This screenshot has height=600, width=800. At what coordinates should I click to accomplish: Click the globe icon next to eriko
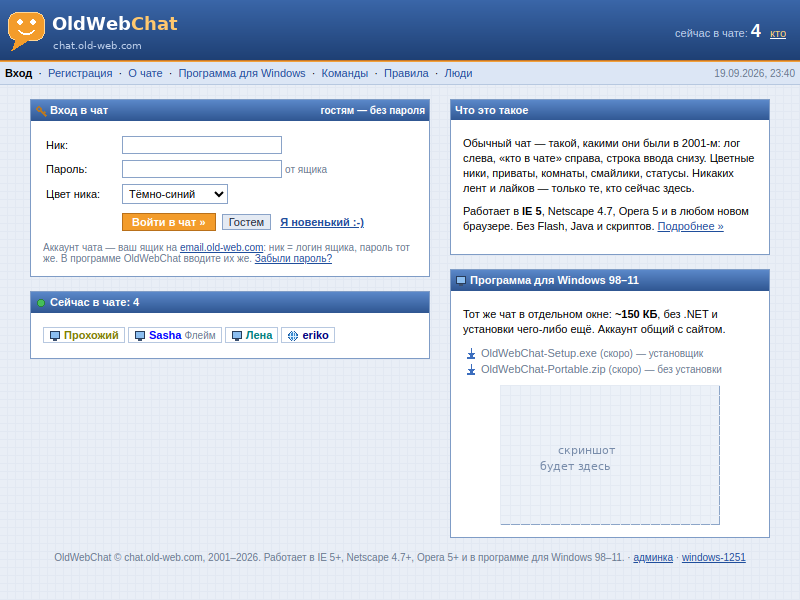point(293,336)
